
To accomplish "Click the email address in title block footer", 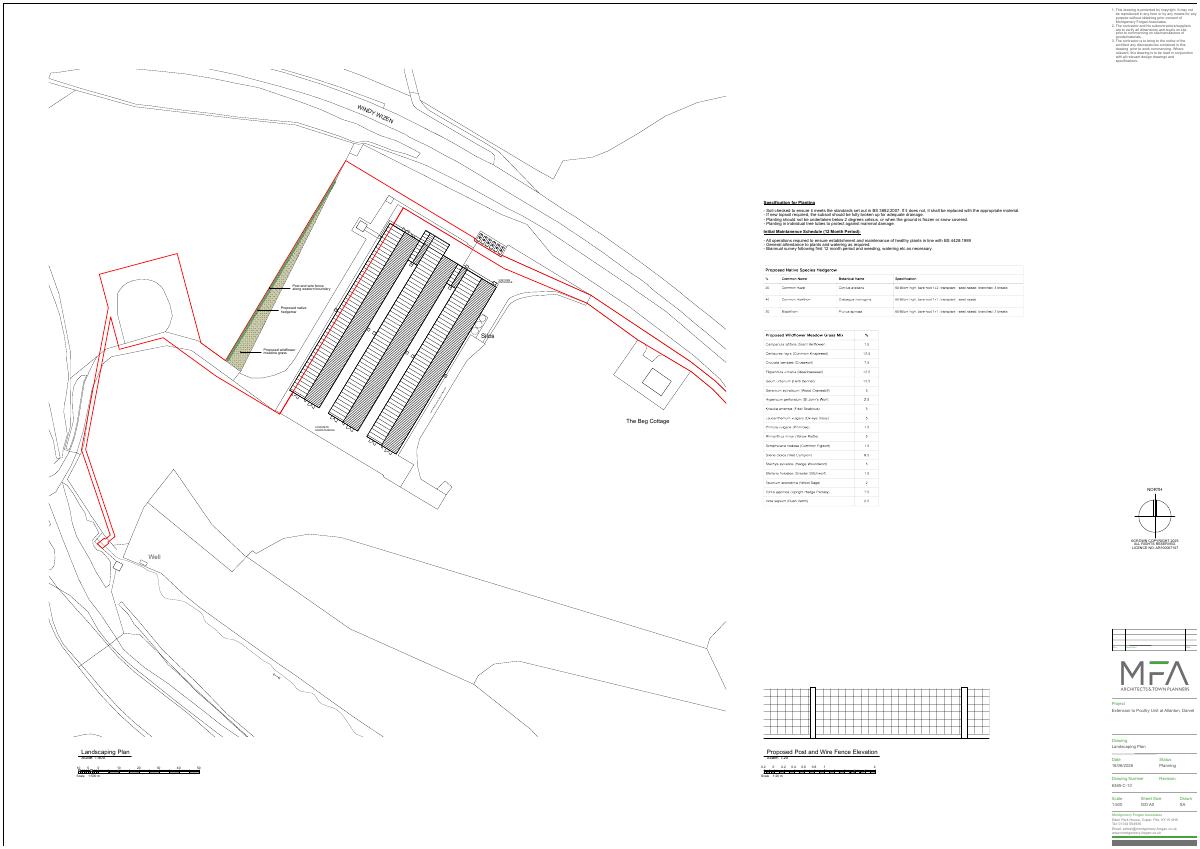I will coord(1145,829).
